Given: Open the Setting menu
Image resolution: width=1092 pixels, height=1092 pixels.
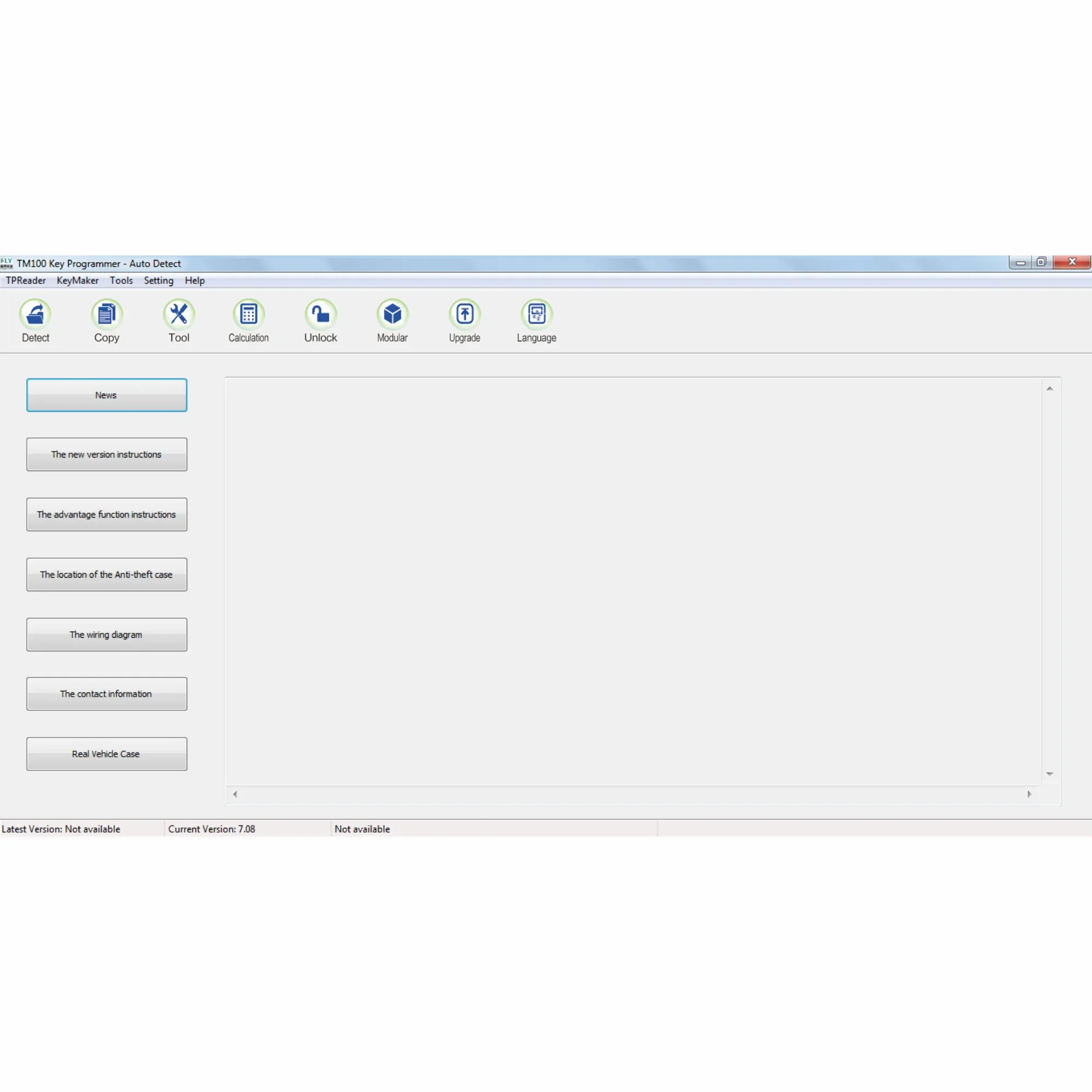Looking at the screenshot, I should 158,280.
